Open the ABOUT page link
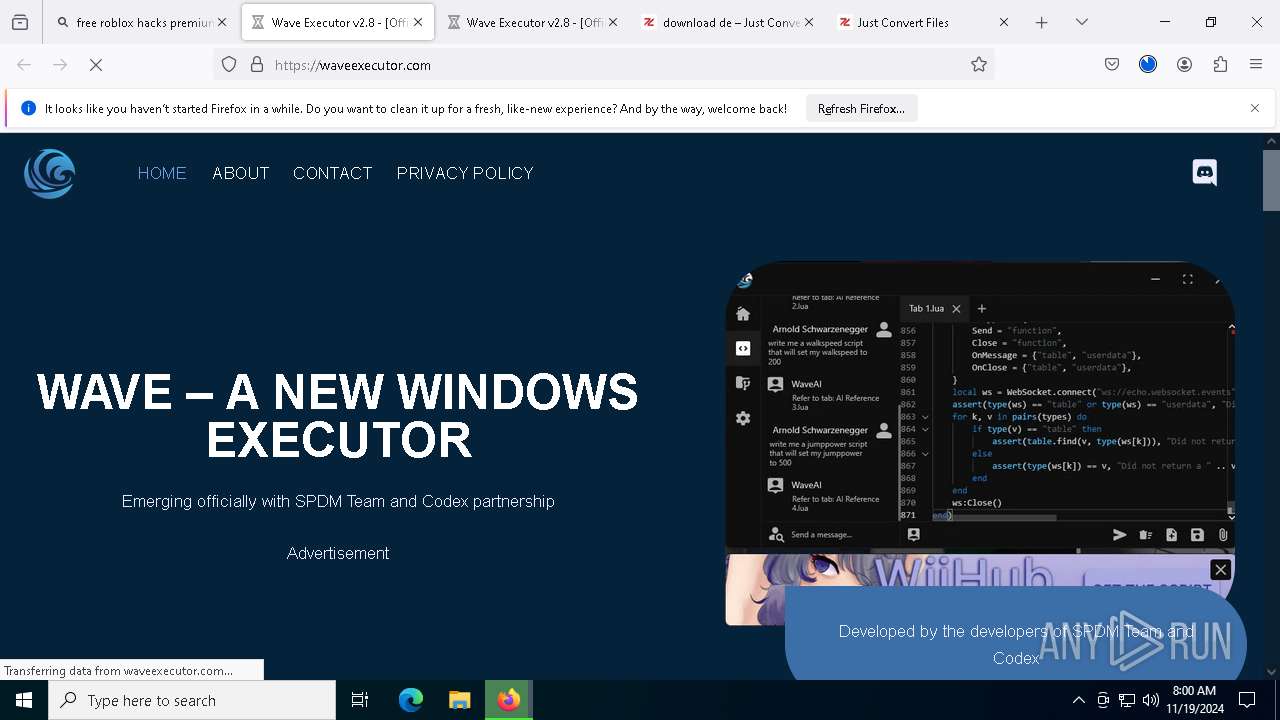1280x720 pixels. pos(241,173)
